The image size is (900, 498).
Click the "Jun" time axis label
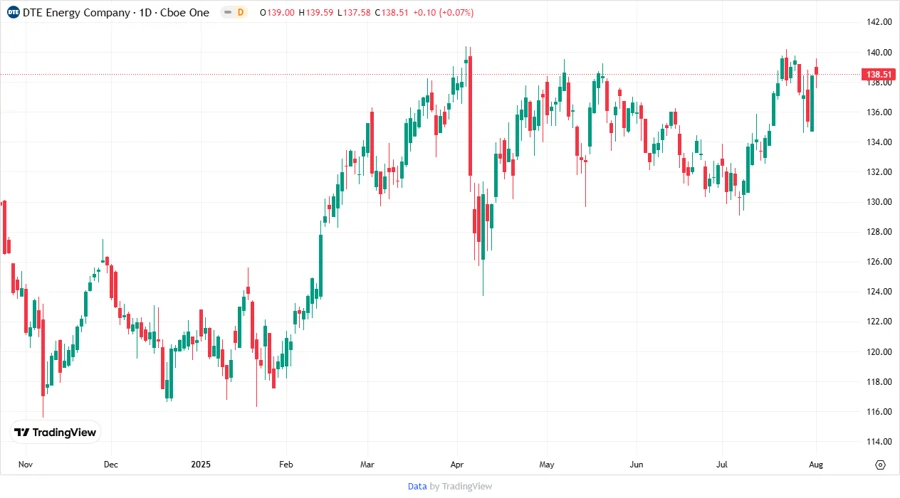(636, 464)
